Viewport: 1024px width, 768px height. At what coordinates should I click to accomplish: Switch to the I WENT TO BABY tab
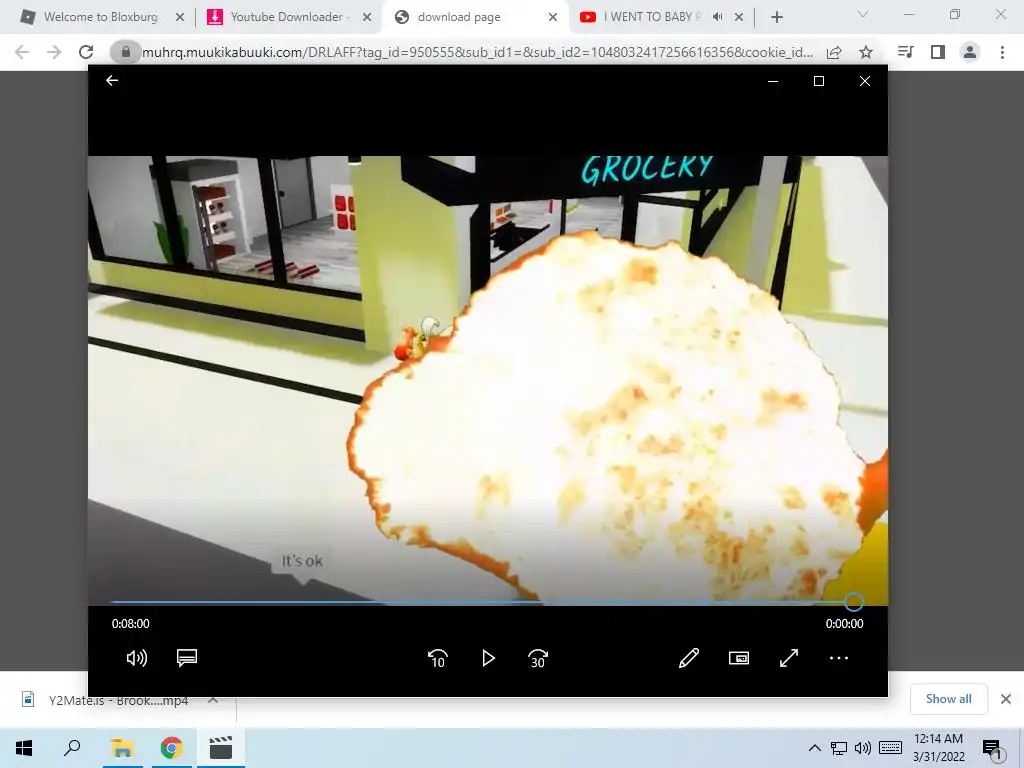[x=650, y=17]
